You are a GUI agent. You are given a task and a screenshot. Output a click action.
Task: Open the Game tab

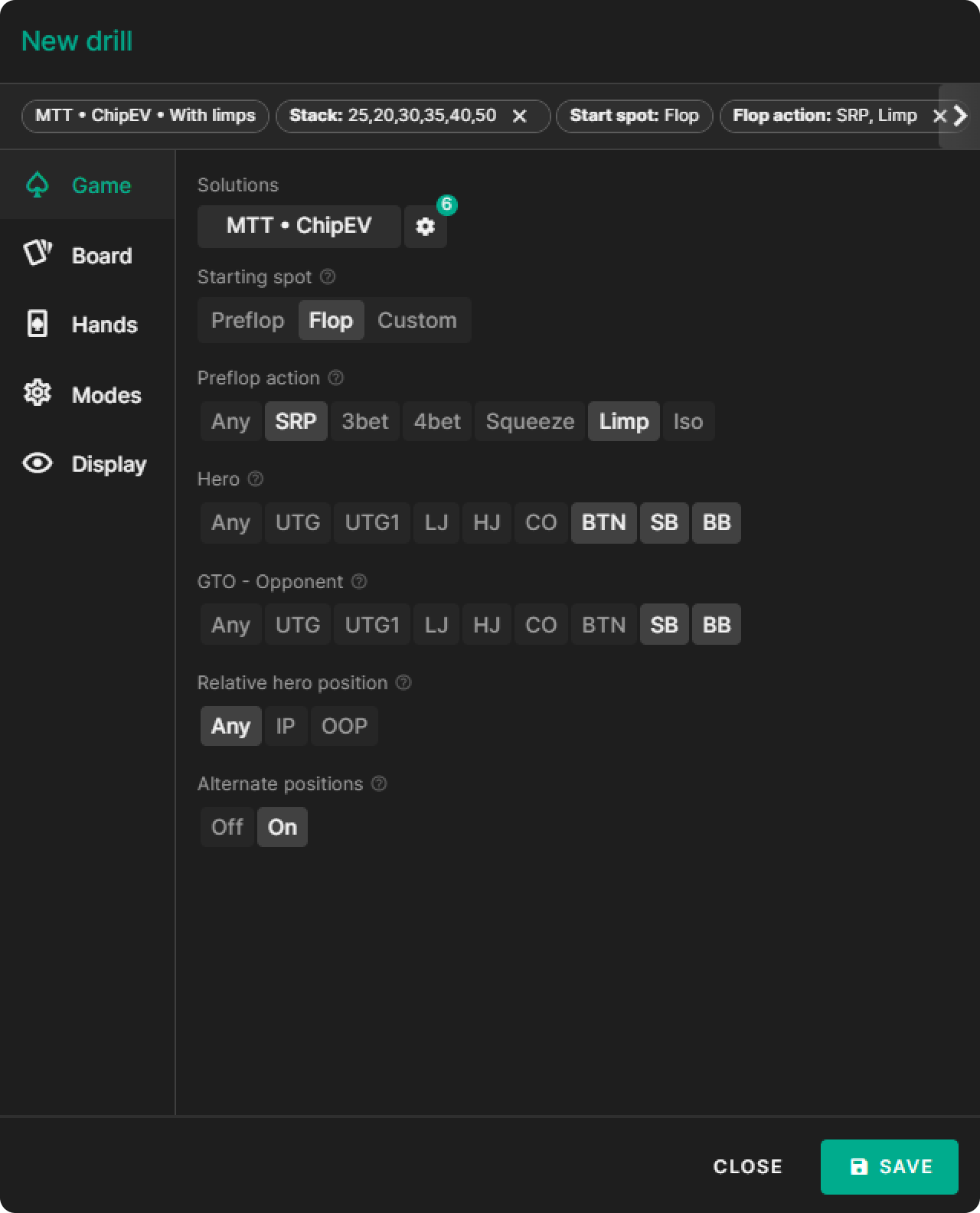87,185
